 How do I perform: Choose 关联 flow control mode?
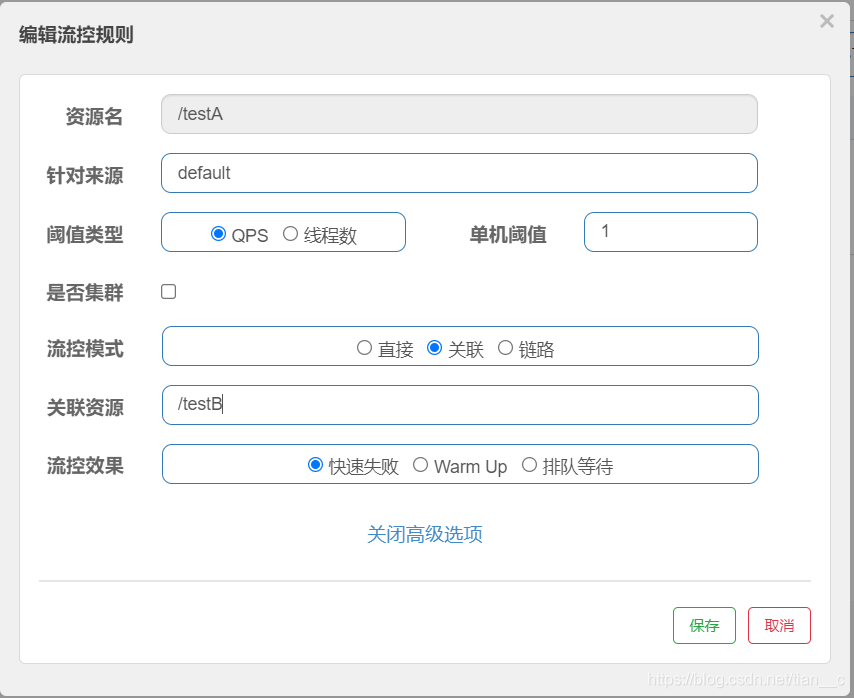(434, 347)
